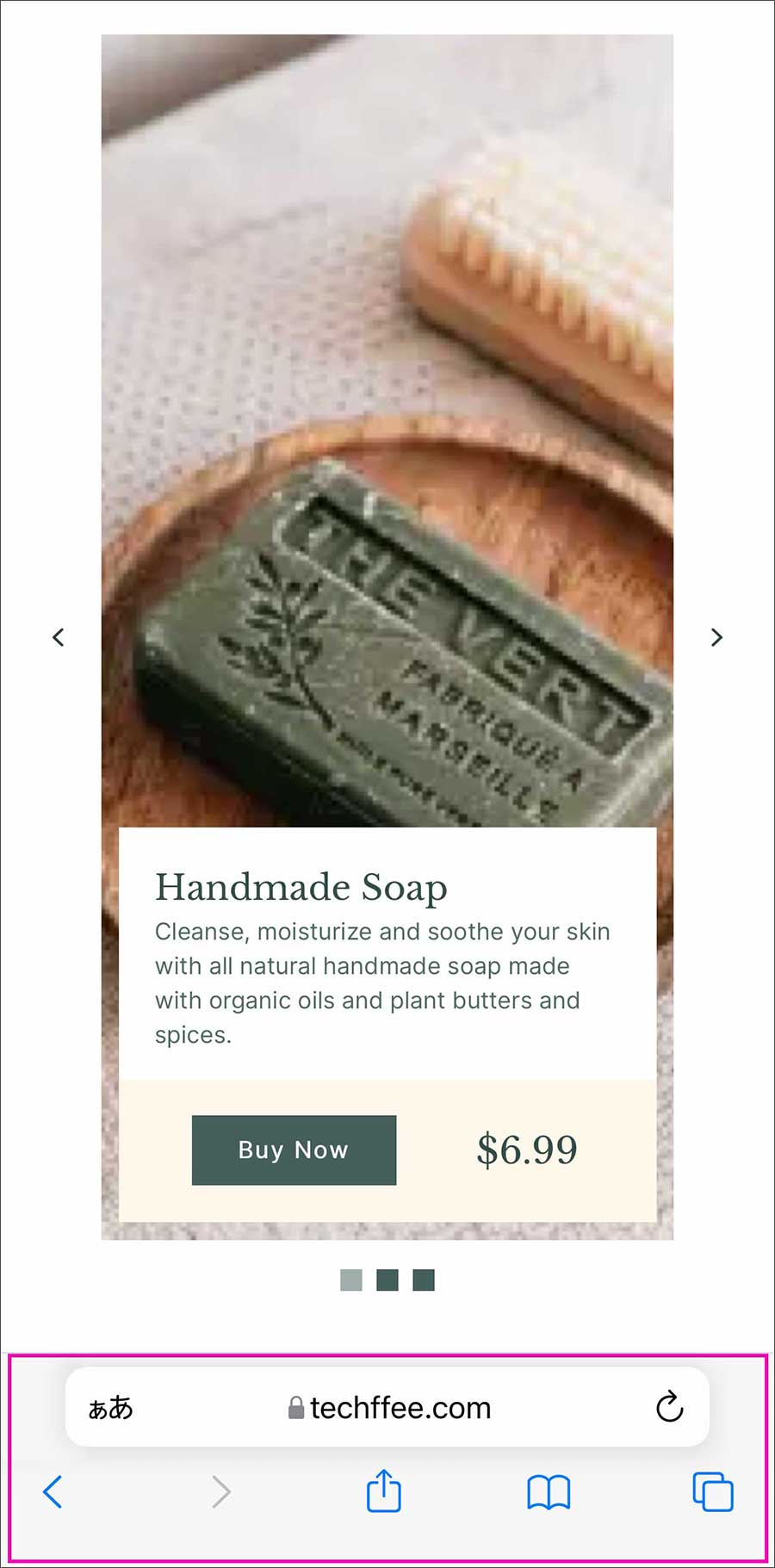Viewport: 775px width, 1568px height.
Task: Advance to next slide with right chevron
Action: click(x=716, y=637)
